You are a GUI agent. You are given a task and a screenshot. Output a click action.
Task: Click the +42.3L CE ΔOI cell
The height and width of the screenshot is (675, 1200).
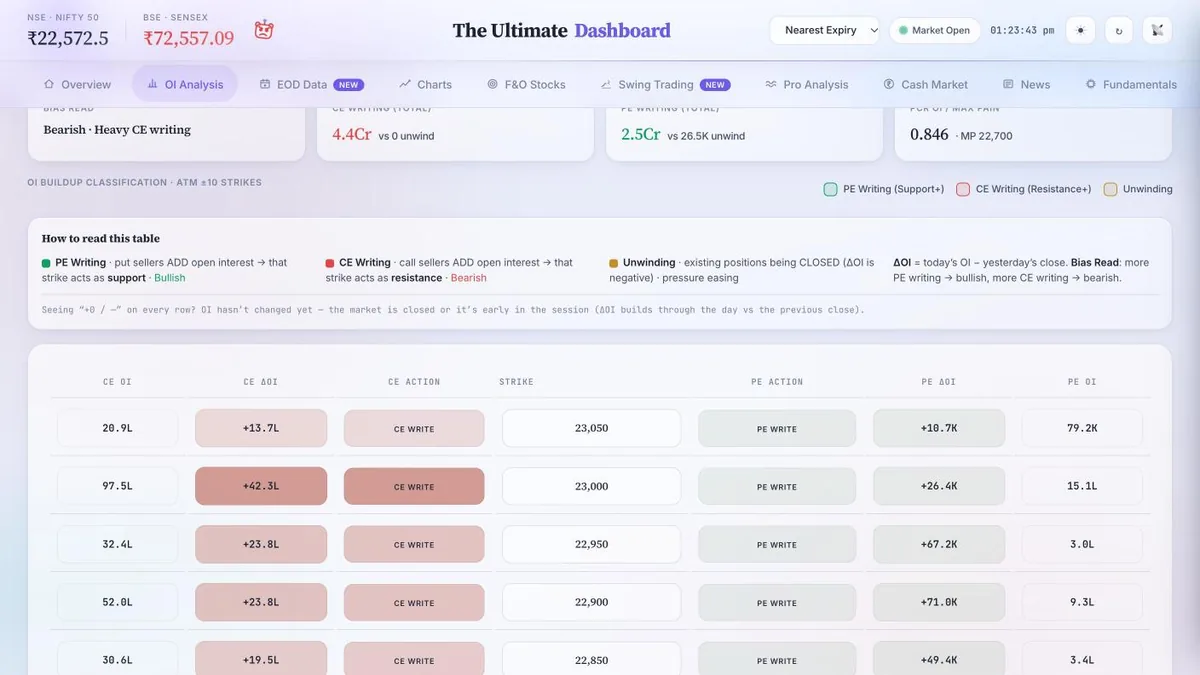(261, 486)
